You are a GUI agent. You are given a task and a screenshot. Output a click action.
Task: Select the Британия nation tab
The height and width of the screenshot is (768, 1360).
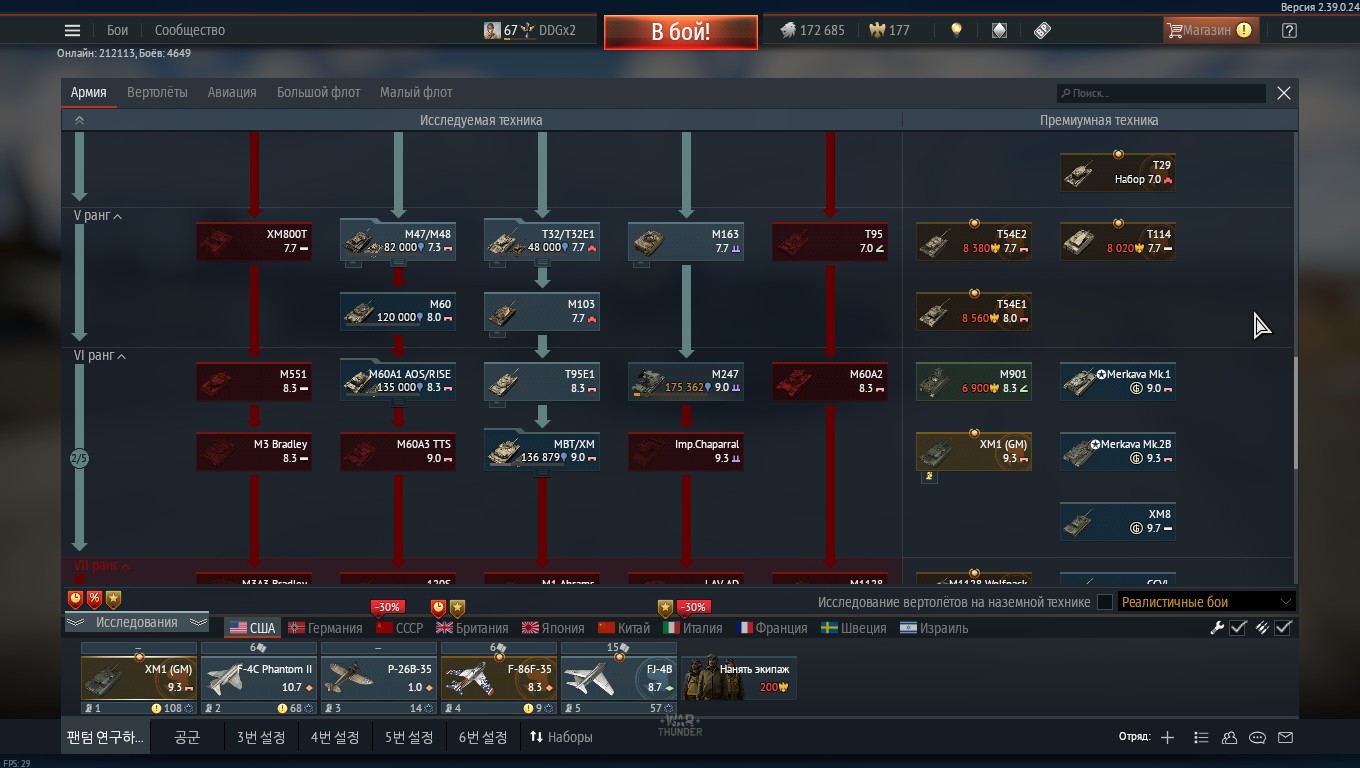(471, 628)
